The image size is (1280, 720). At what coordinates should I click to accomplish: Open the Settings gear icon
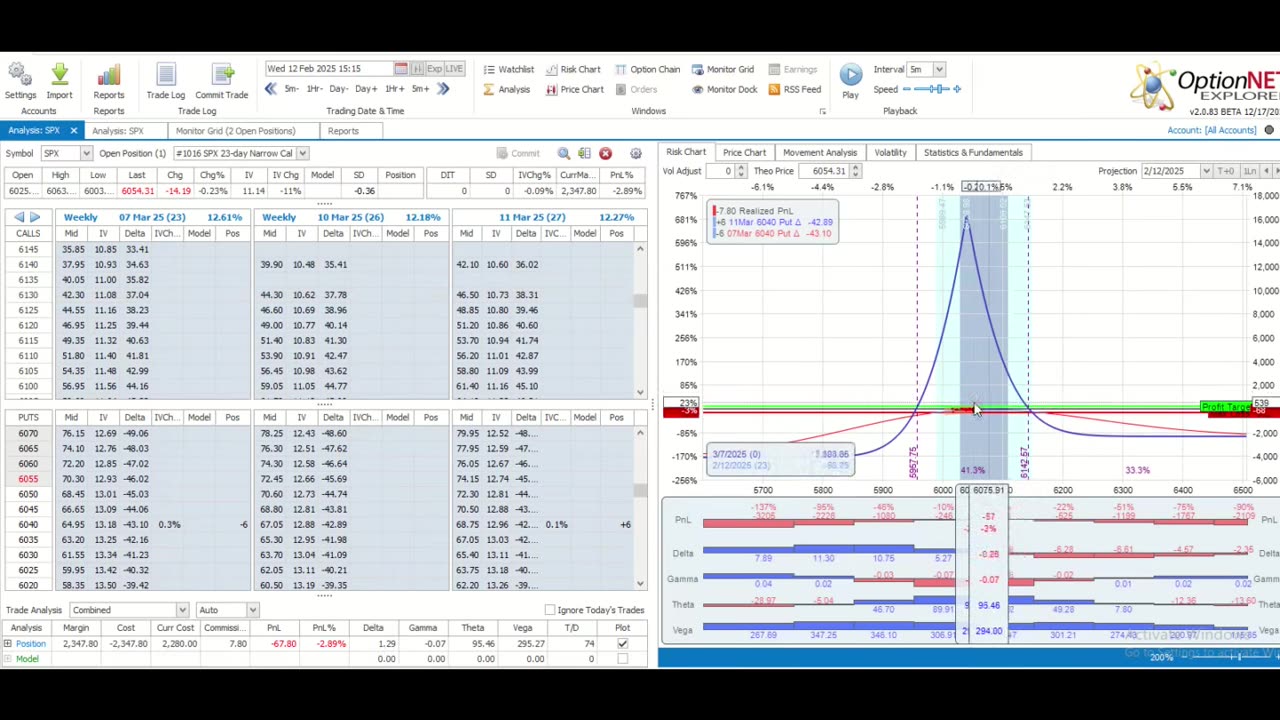[19, 74]
